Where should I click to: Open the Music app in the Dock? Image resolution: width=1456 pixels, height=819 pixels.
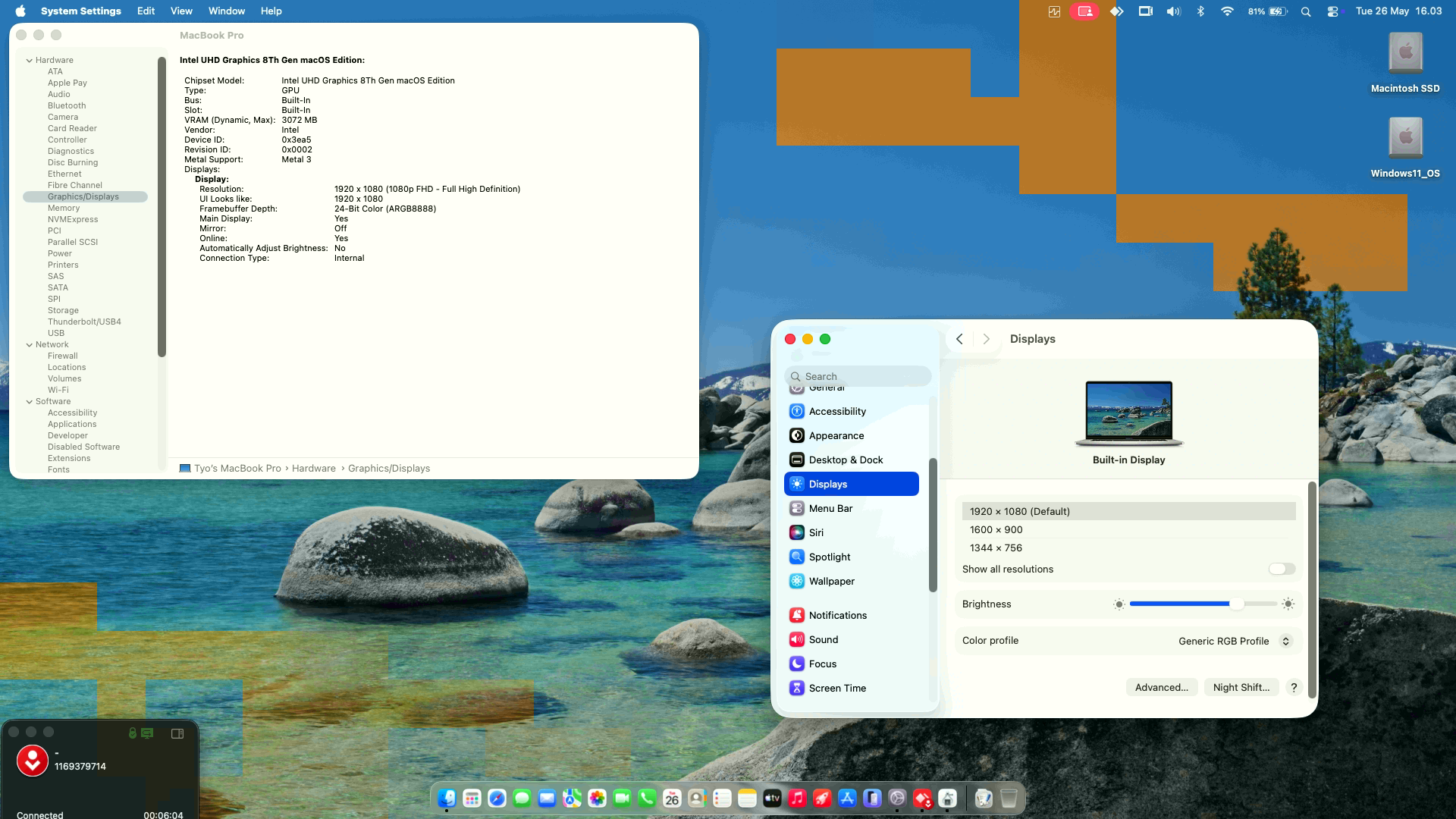point(797,798)
